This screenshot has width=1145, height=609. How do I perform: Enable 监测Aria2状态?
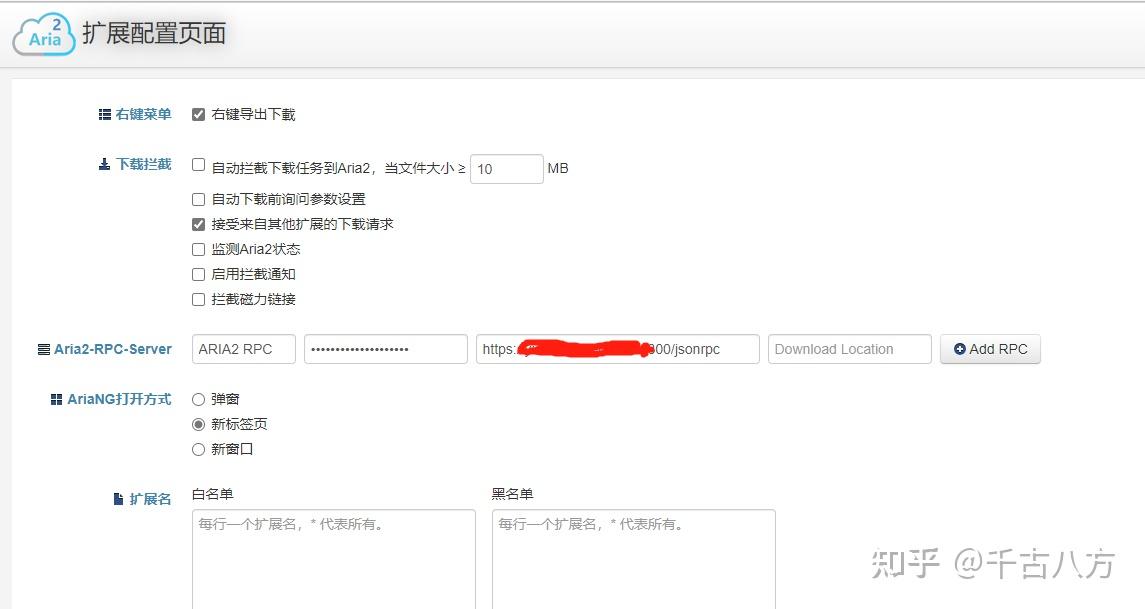coord(197,249)
